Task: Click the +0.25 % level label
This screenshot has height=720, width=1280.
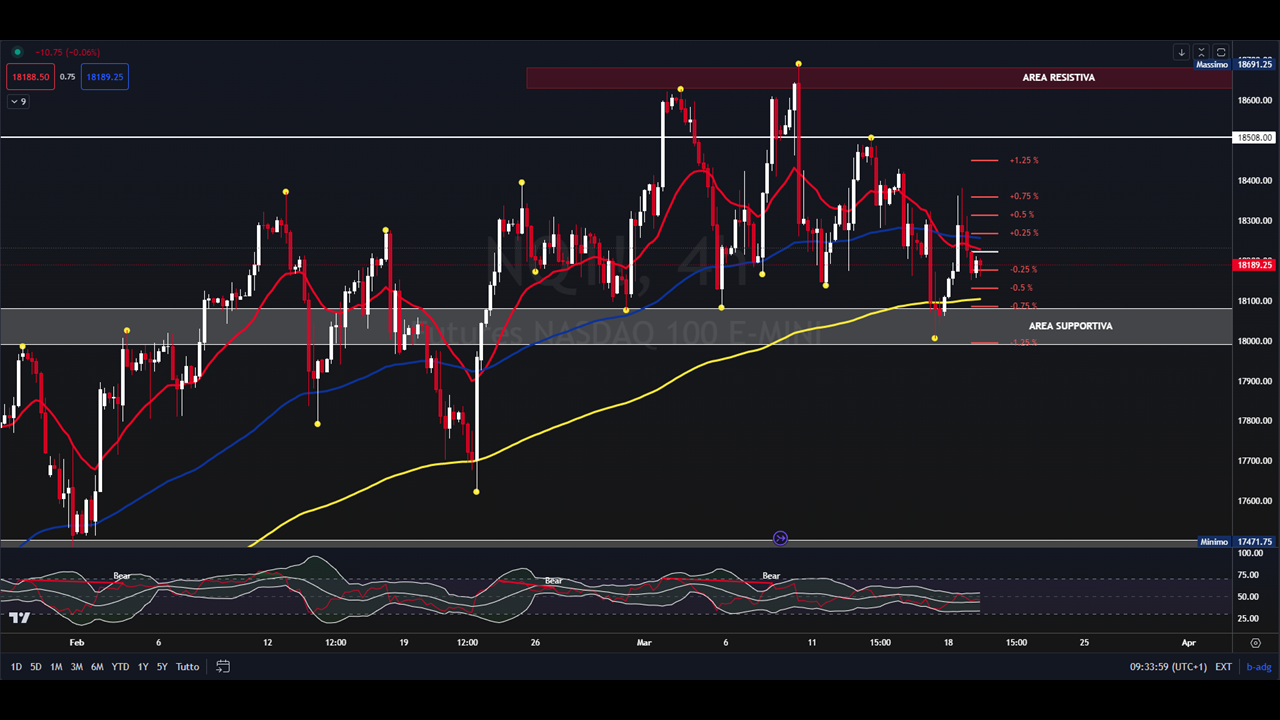Action: coord(1024,233)
